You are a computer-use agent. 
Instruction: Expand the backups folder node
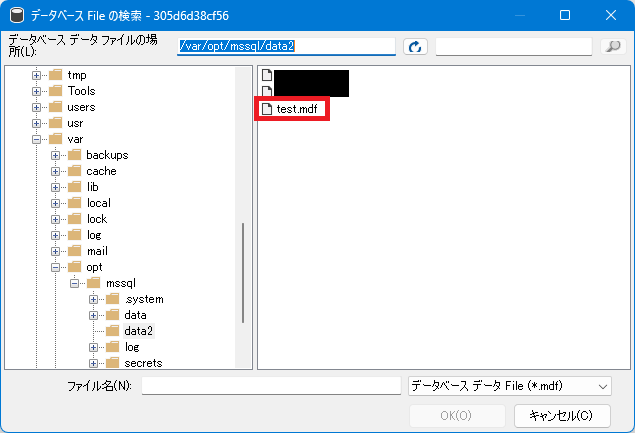coord(55,155)
